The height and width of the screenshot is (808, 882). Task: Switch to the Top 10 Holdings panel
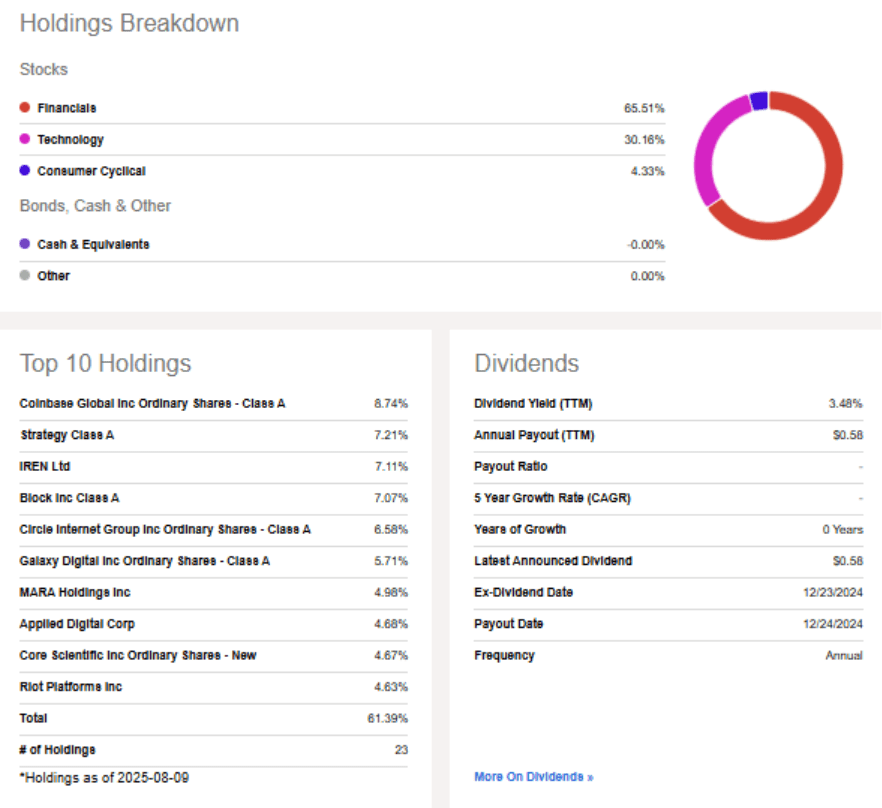[106, 363]
